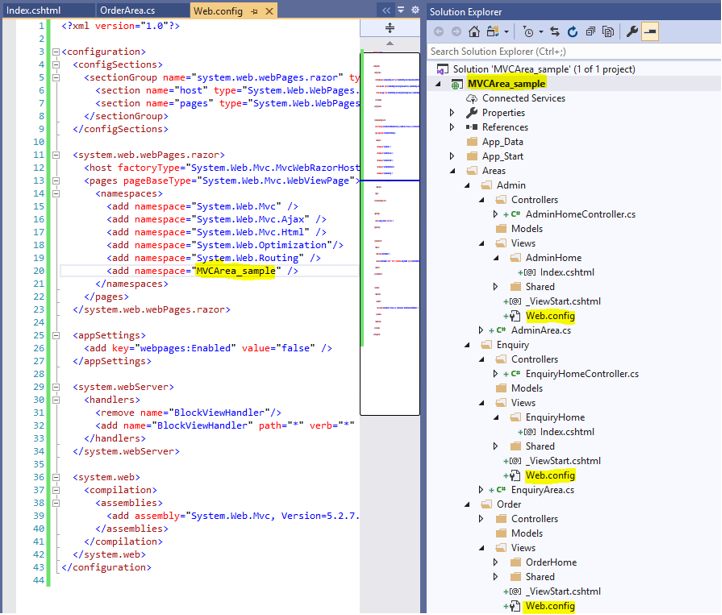Select Web.config under Enquiry Views
This screenshot has height=615, width=722.
tap(550, 475)
